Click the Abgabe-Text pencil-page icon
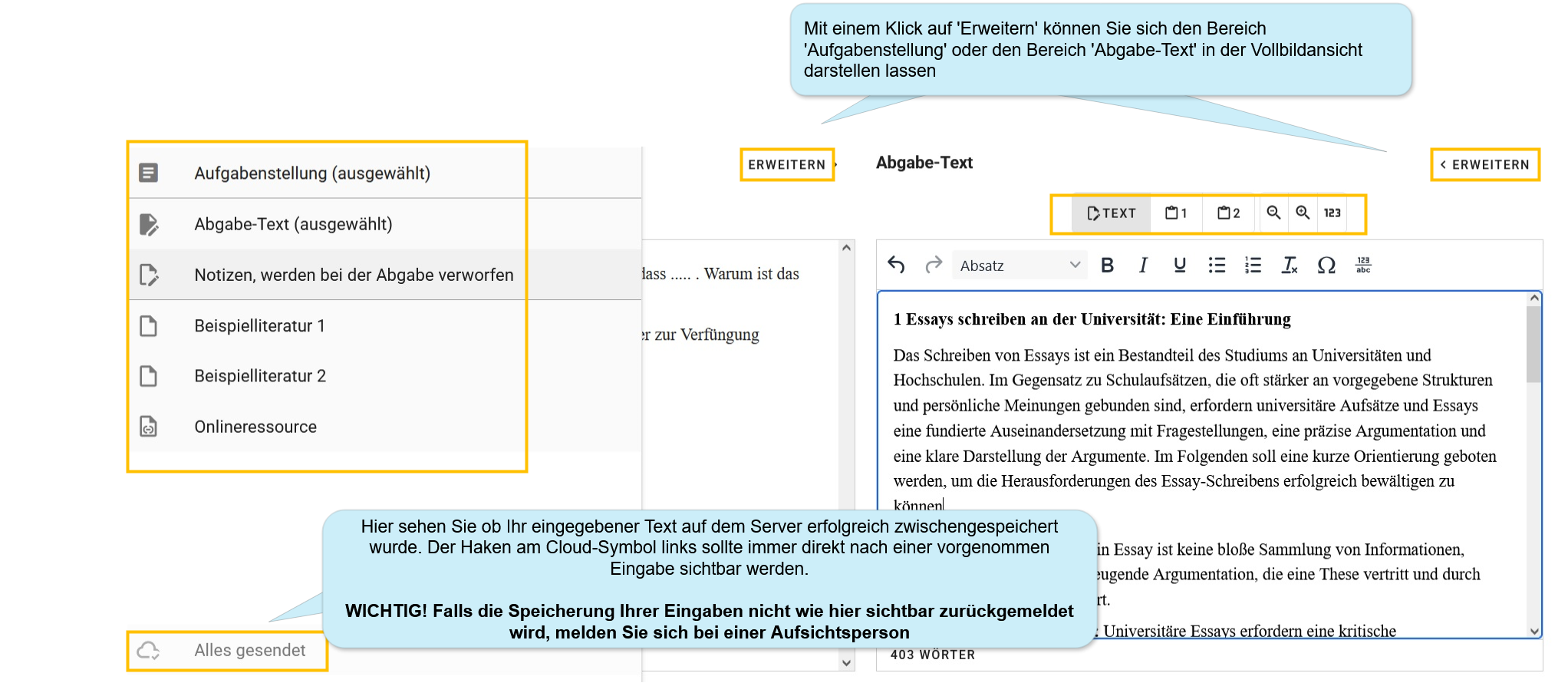1568x683 pixels. [x=149, y=224]
